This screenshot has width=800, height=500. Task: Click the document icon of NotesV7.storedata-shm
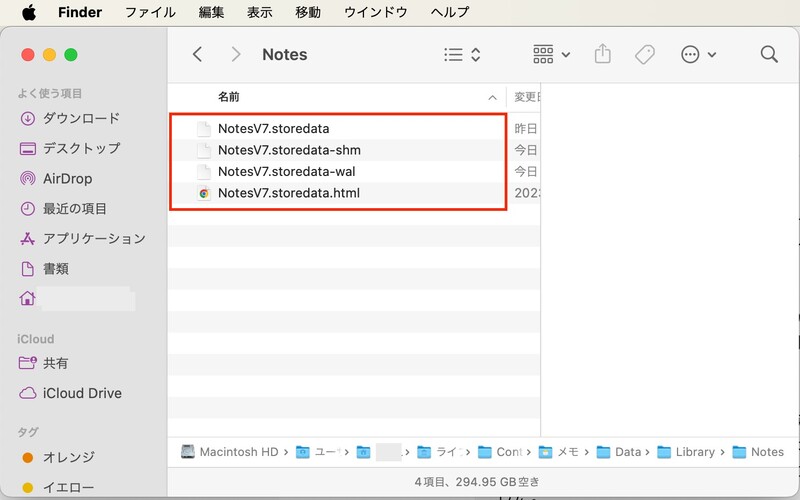tap(204, 151)
